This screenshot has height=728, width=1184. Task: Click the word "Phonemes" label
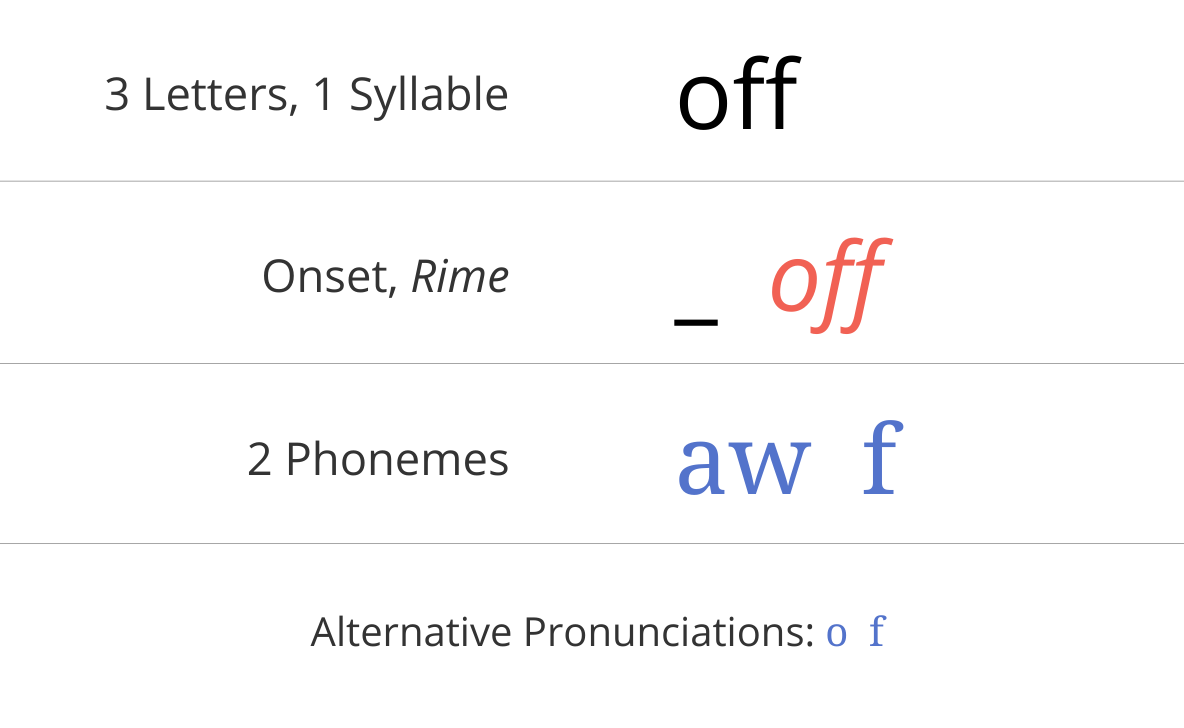tap(397, 460)
